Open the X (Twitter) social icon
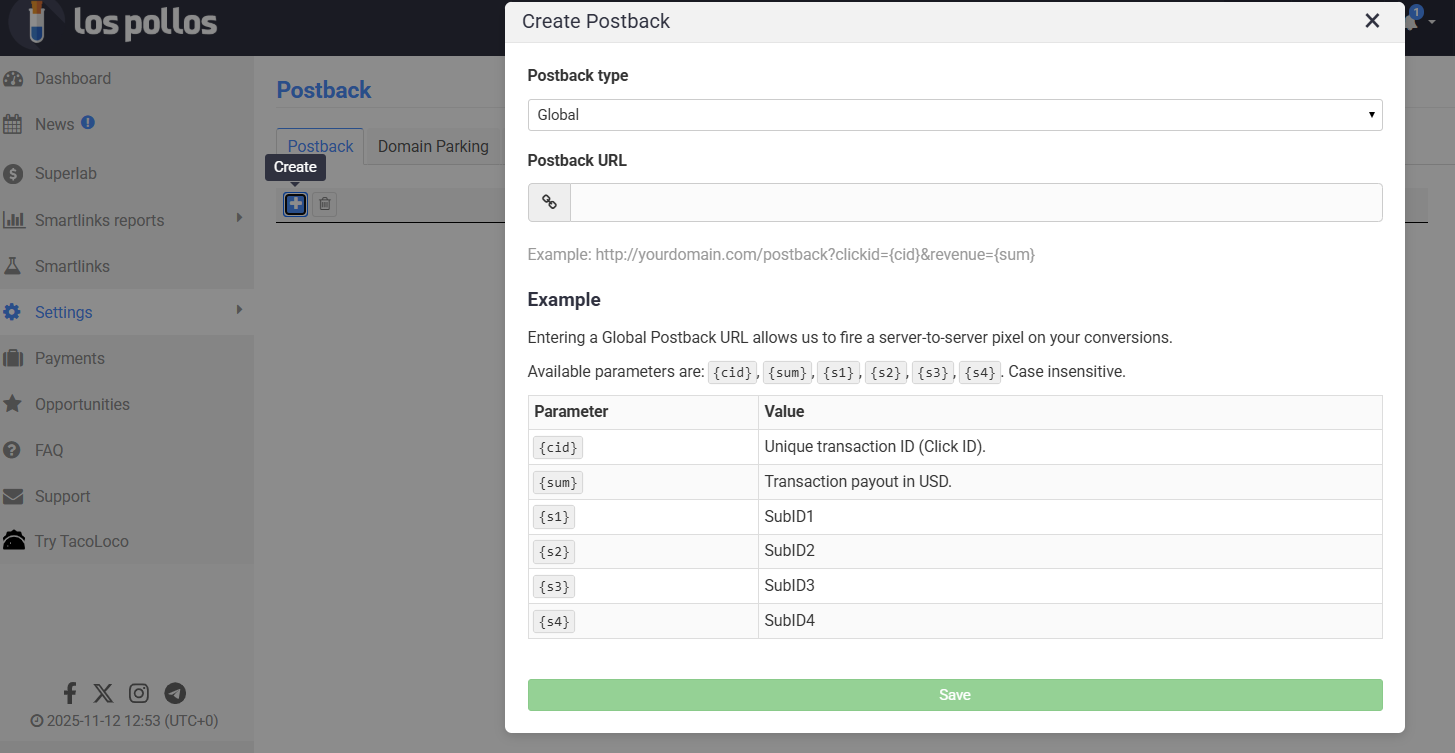 click(x=103, y=693)
